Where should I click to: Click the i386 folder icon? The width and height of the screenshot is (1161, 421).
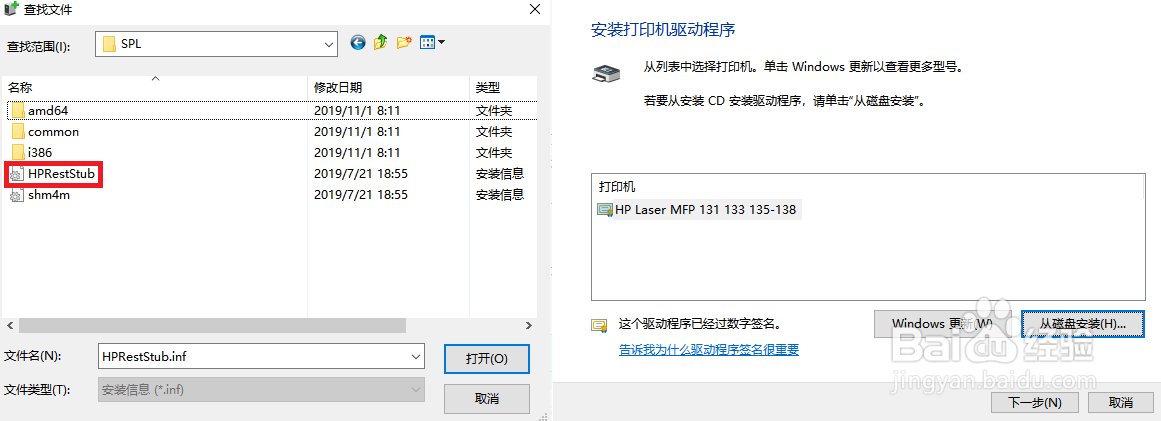18,153
